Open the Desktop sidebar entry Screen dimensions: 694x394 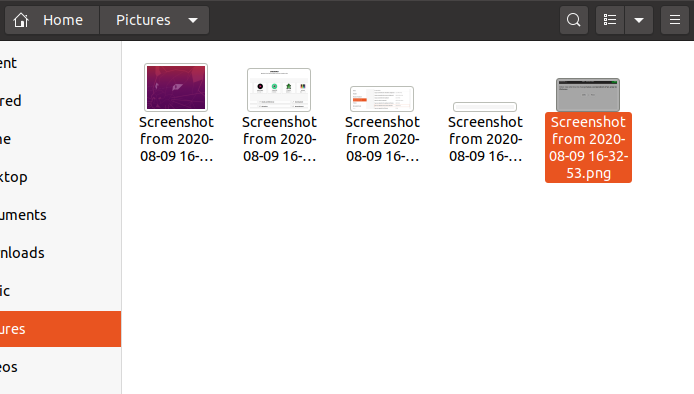click(60, 177)
